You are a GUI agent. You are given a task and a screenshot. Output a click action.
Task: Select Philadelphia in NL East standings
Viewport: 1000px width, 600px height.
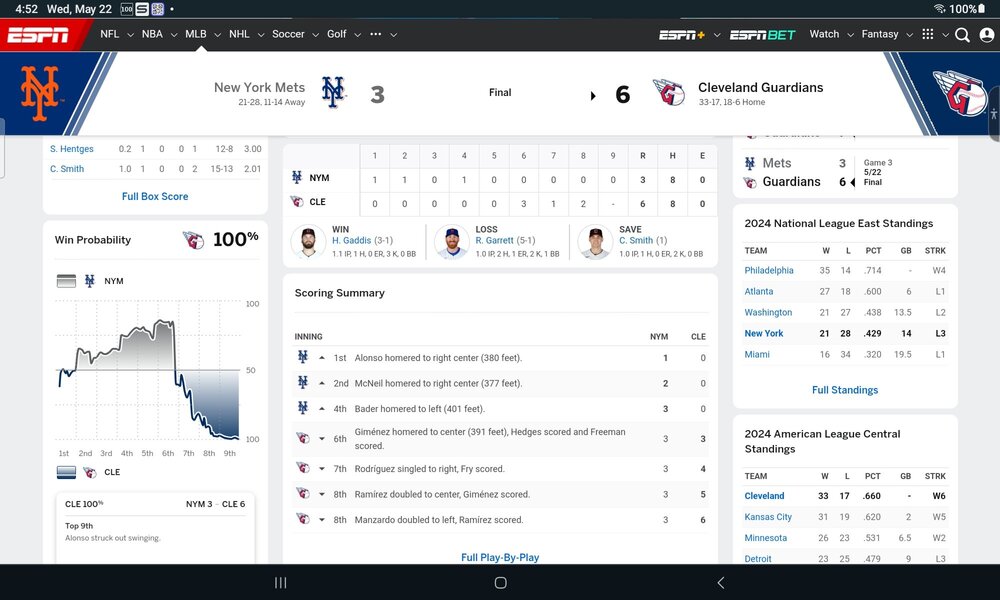pyautogui.click(x=768, y=270)
